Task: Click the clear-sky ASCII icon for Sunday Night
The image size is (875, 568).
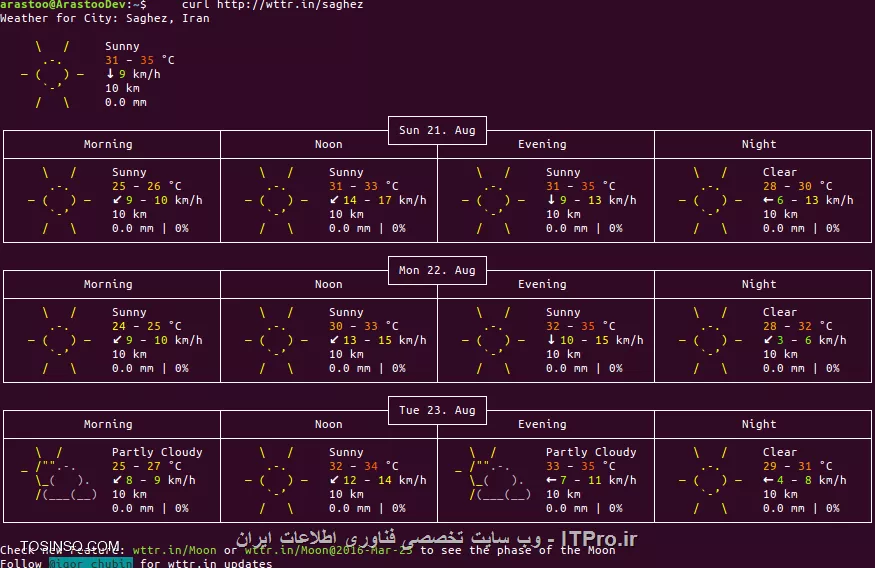Action: coord(710,200)
